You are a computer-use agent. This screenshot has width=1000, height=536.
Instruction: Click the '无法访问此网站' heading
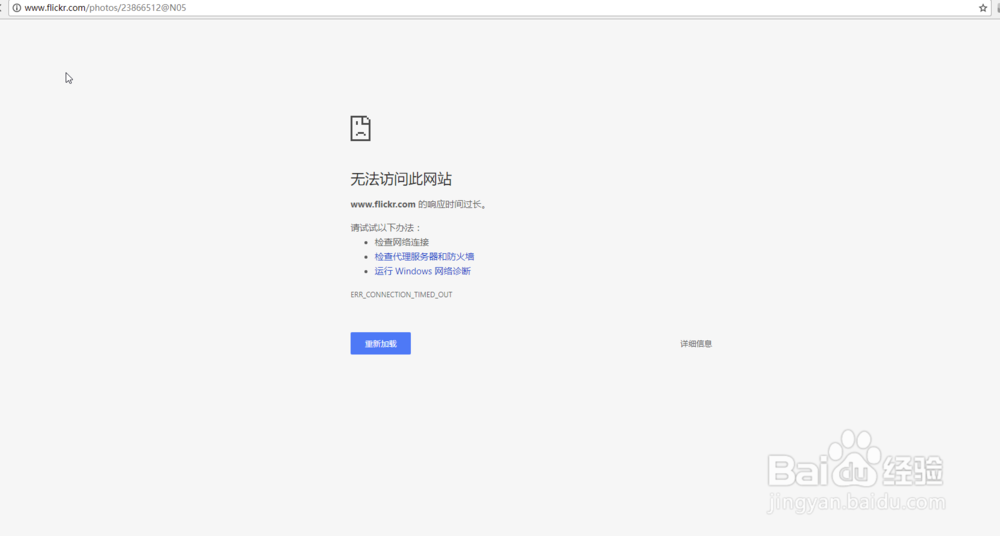401,179
